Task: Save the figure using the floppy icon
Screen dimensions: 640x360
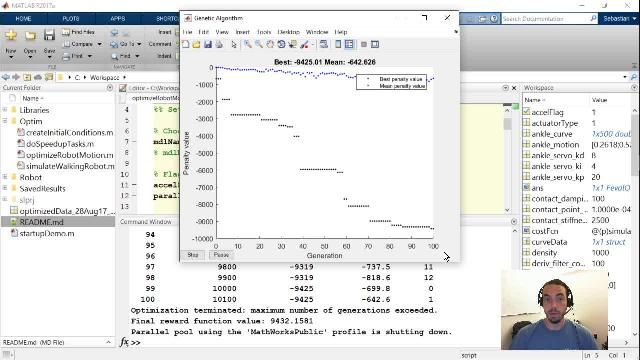Action: 208,44
